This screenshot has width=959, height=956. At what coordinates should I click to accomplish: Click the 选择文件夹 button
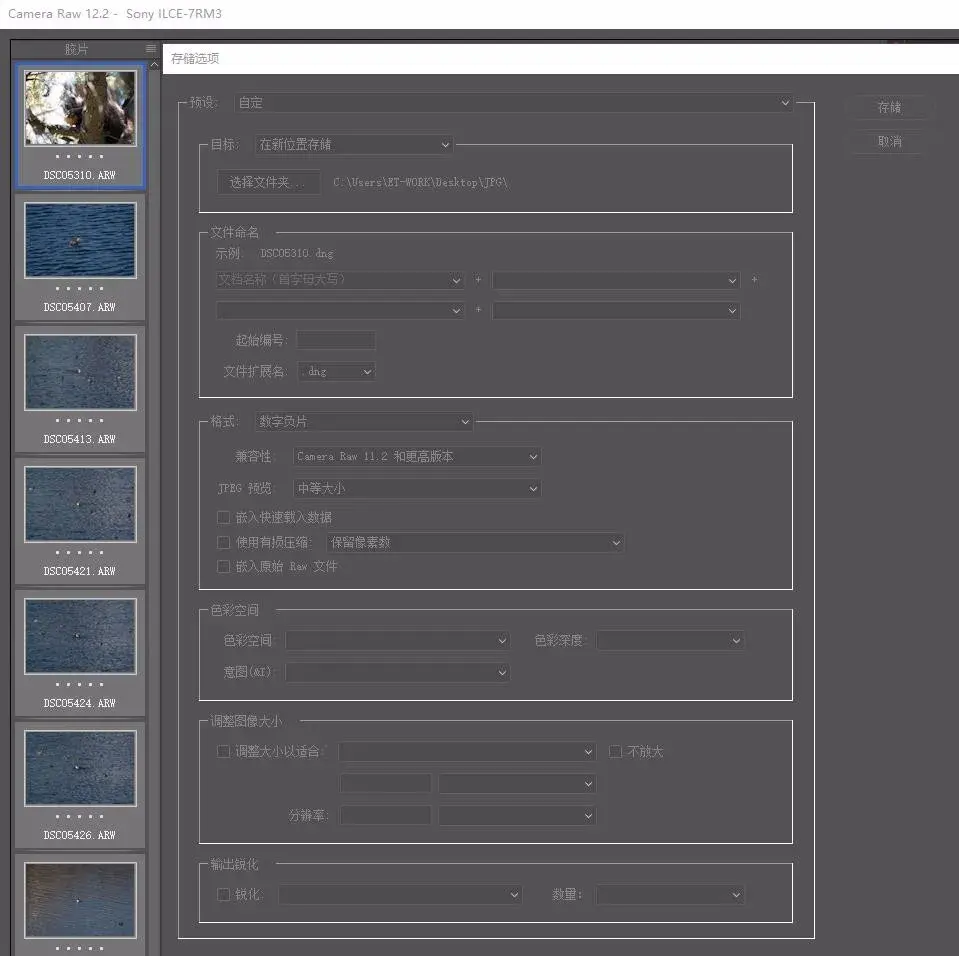[268, 182]
